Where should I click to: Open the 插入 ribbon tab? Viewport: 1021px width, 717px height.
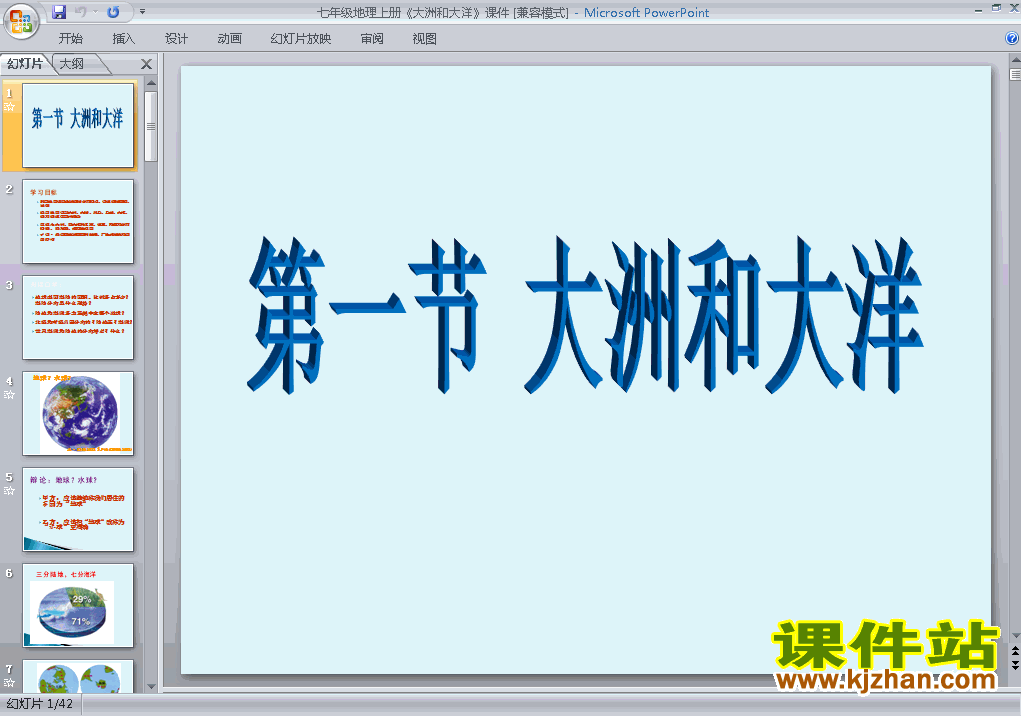[124, 39]
